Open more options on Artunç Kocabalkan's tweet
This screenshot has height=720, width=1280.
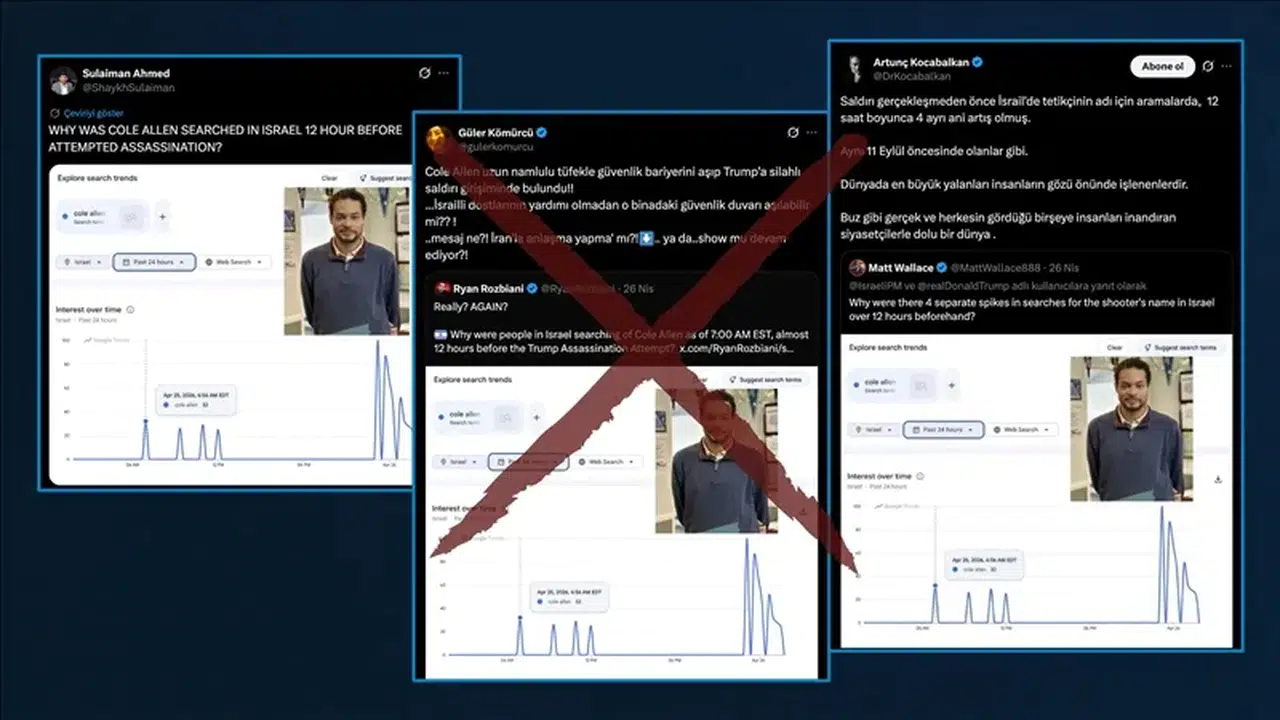click(x=1226, y=66)
